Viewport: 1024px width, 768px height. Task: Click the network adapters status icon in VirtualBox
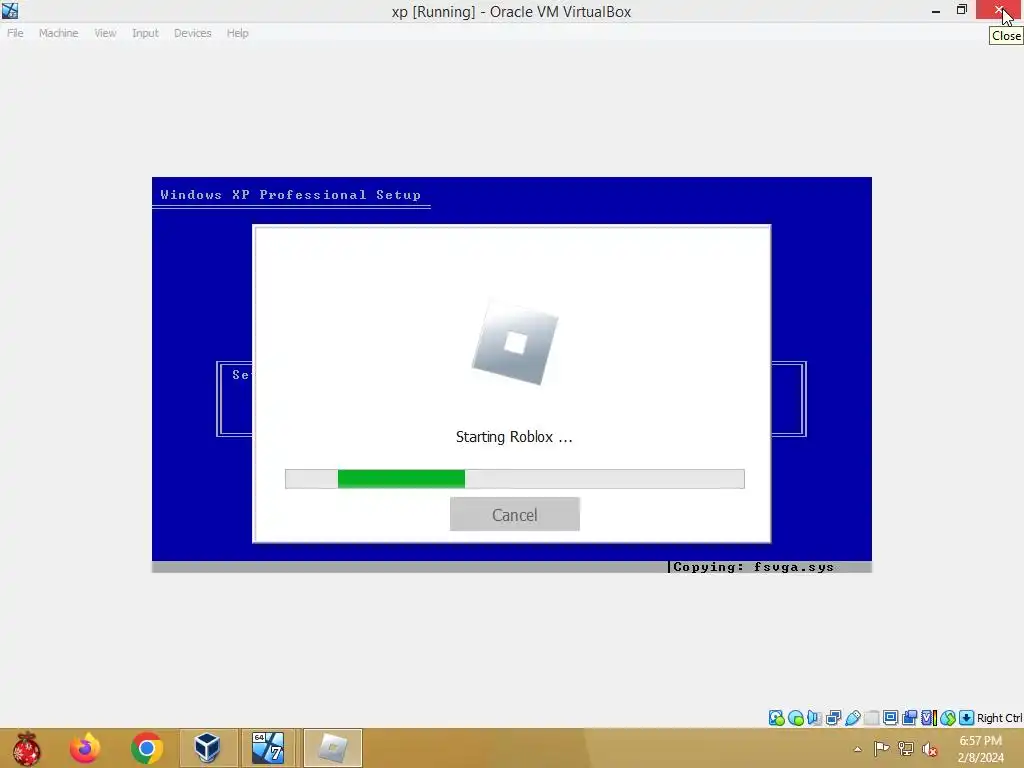pyautogui.click(x=833, y=718)
